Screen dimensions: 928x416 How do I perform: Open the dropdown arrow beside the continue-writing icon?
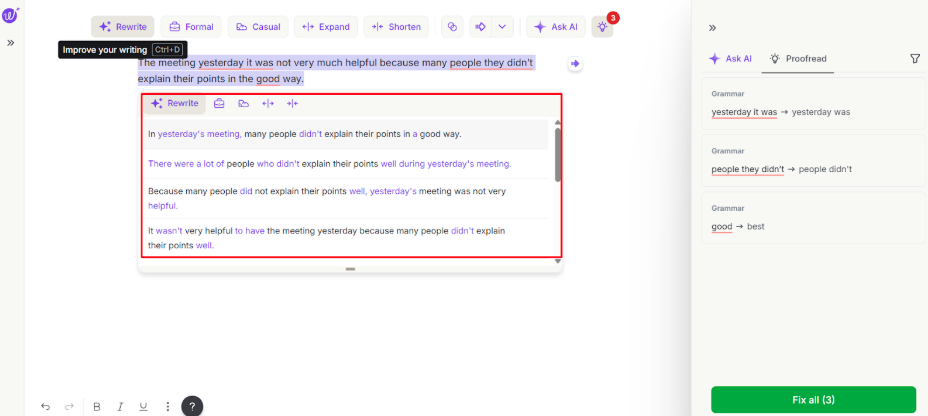click(x=502, y=27)
